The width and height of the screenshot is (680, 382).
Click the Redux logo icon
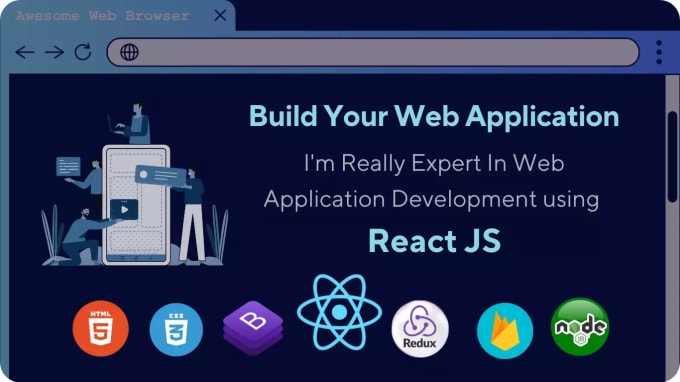point(420,329)
